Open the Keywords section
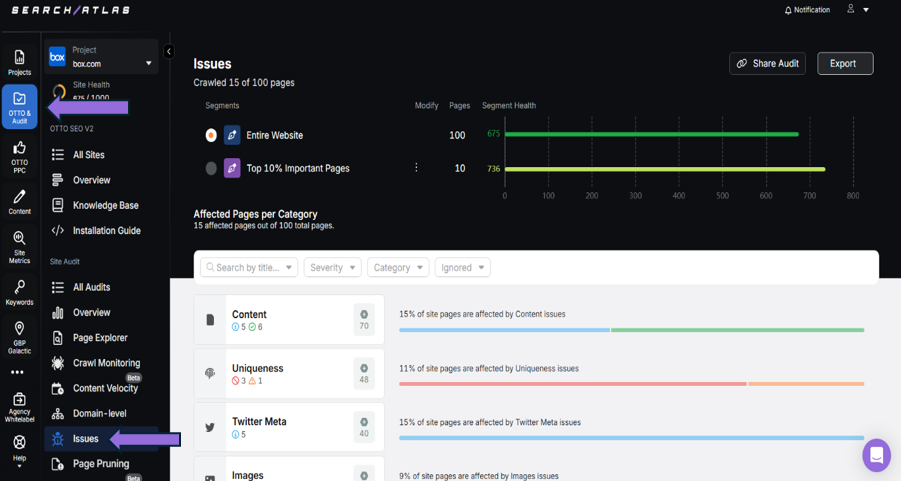The width and height of the screenshot is (901, 481). coord(20,293)
